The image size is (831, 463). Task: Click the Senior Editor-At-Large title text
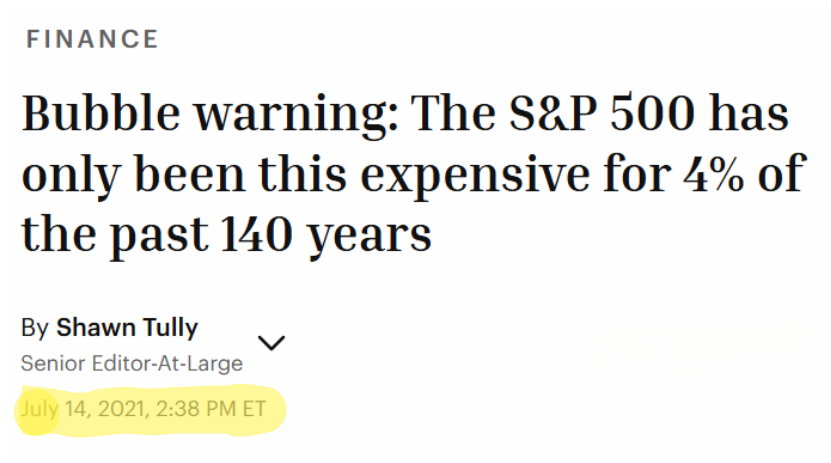[131, 363]
